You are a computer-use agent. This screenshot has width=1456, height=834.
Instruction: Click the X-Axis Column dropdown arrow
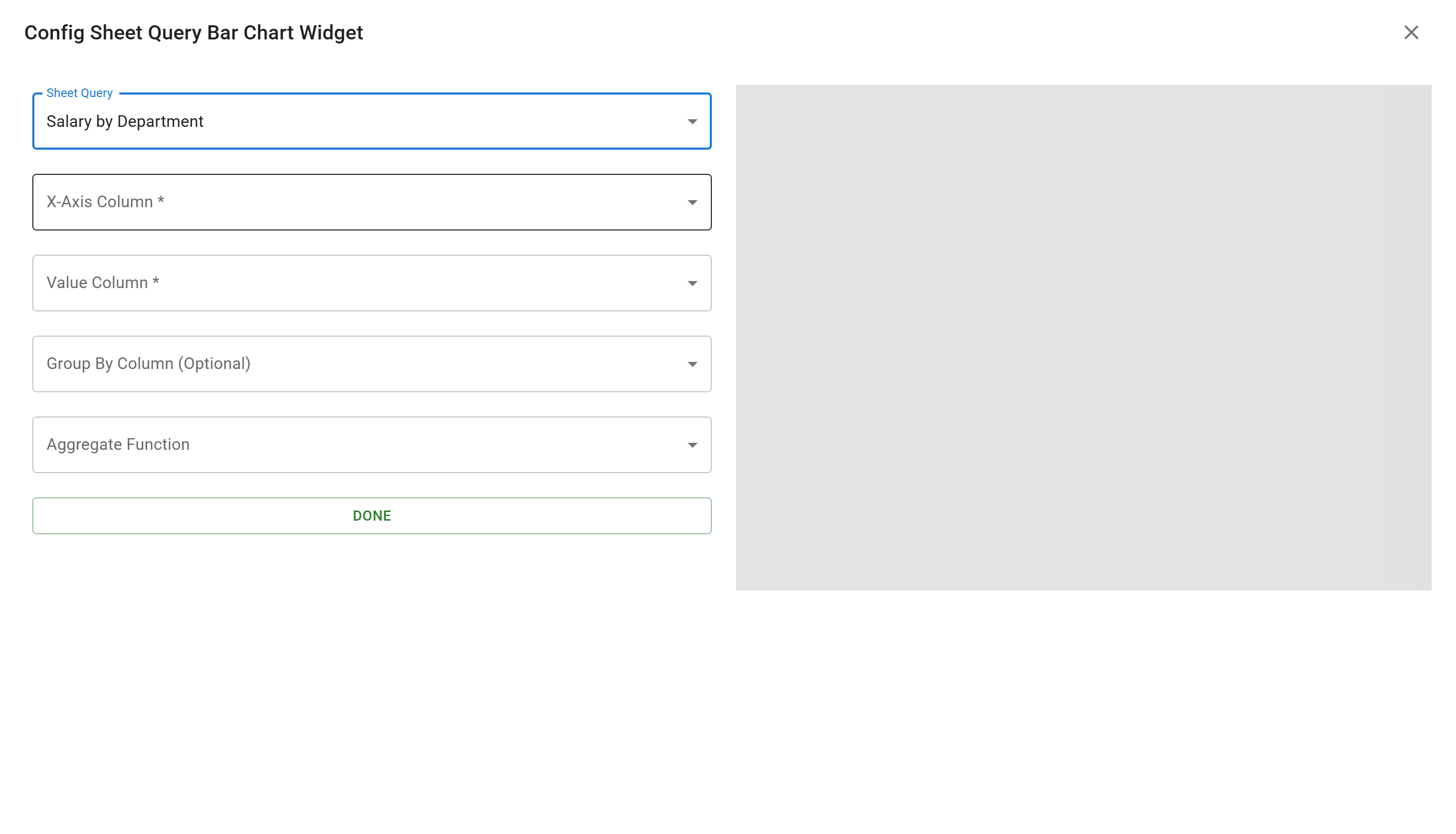point(693,202)
